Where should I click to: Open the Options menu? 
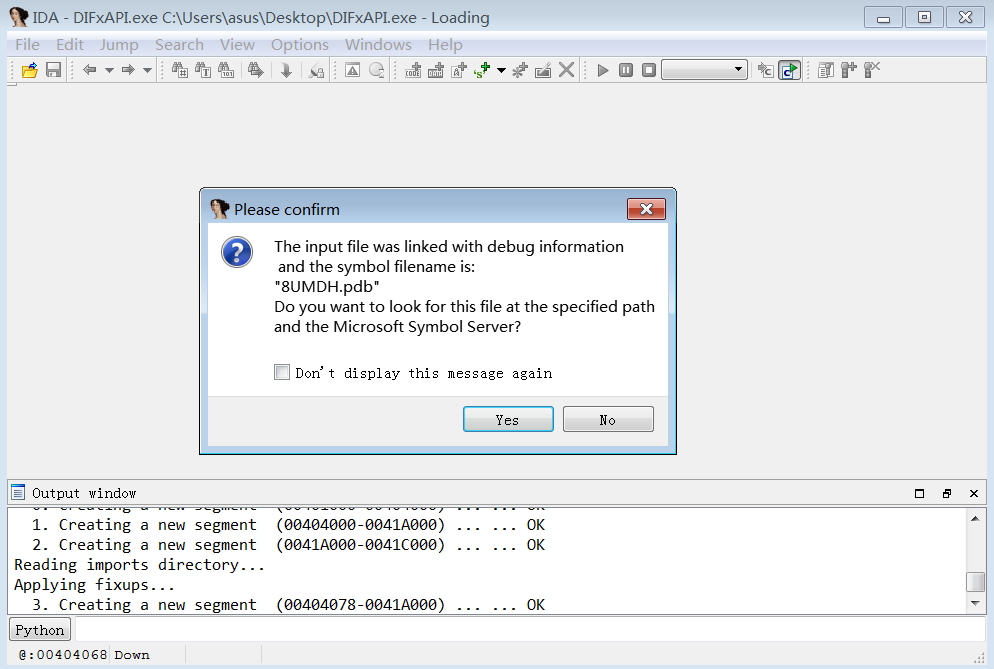click(x=300, y=45)
